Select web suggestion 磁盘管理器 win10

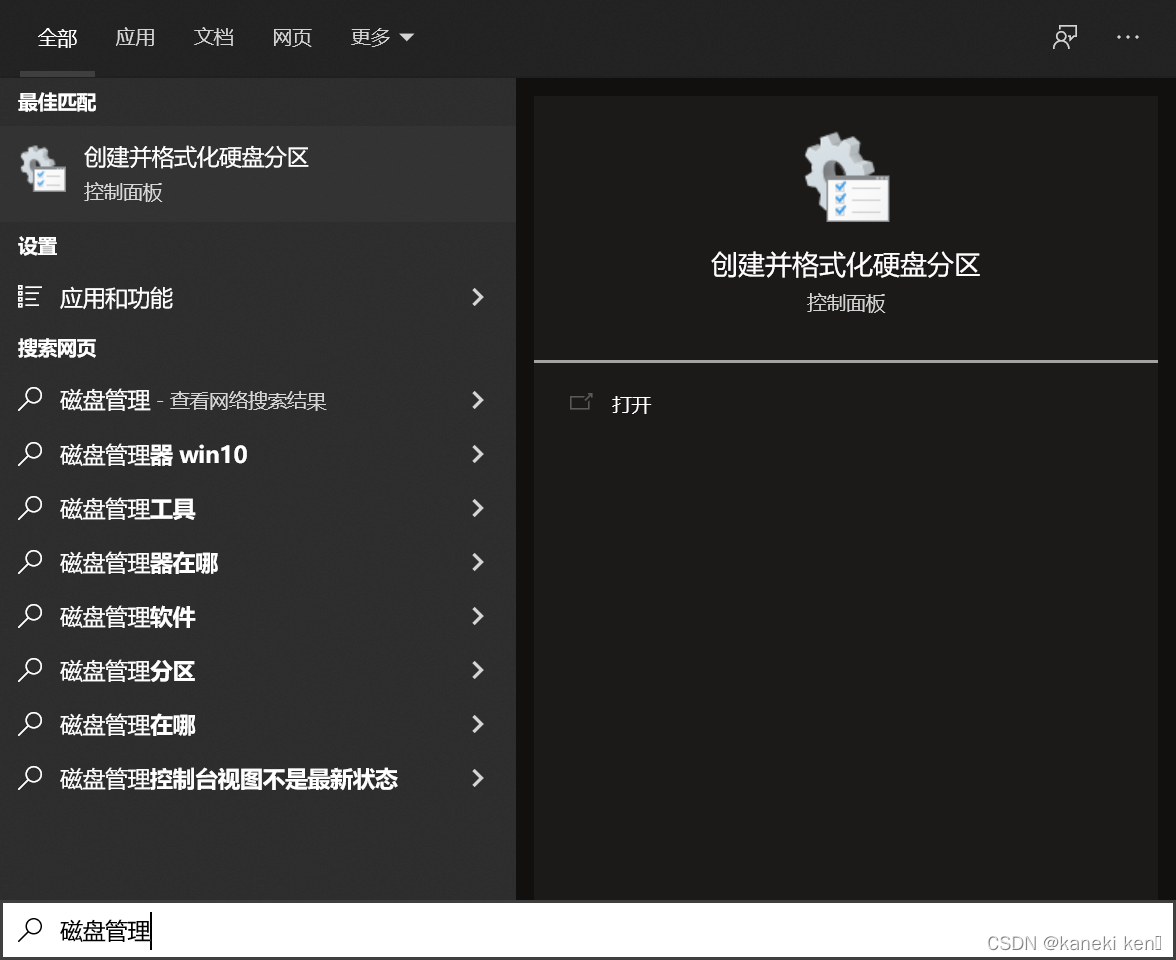258,454
